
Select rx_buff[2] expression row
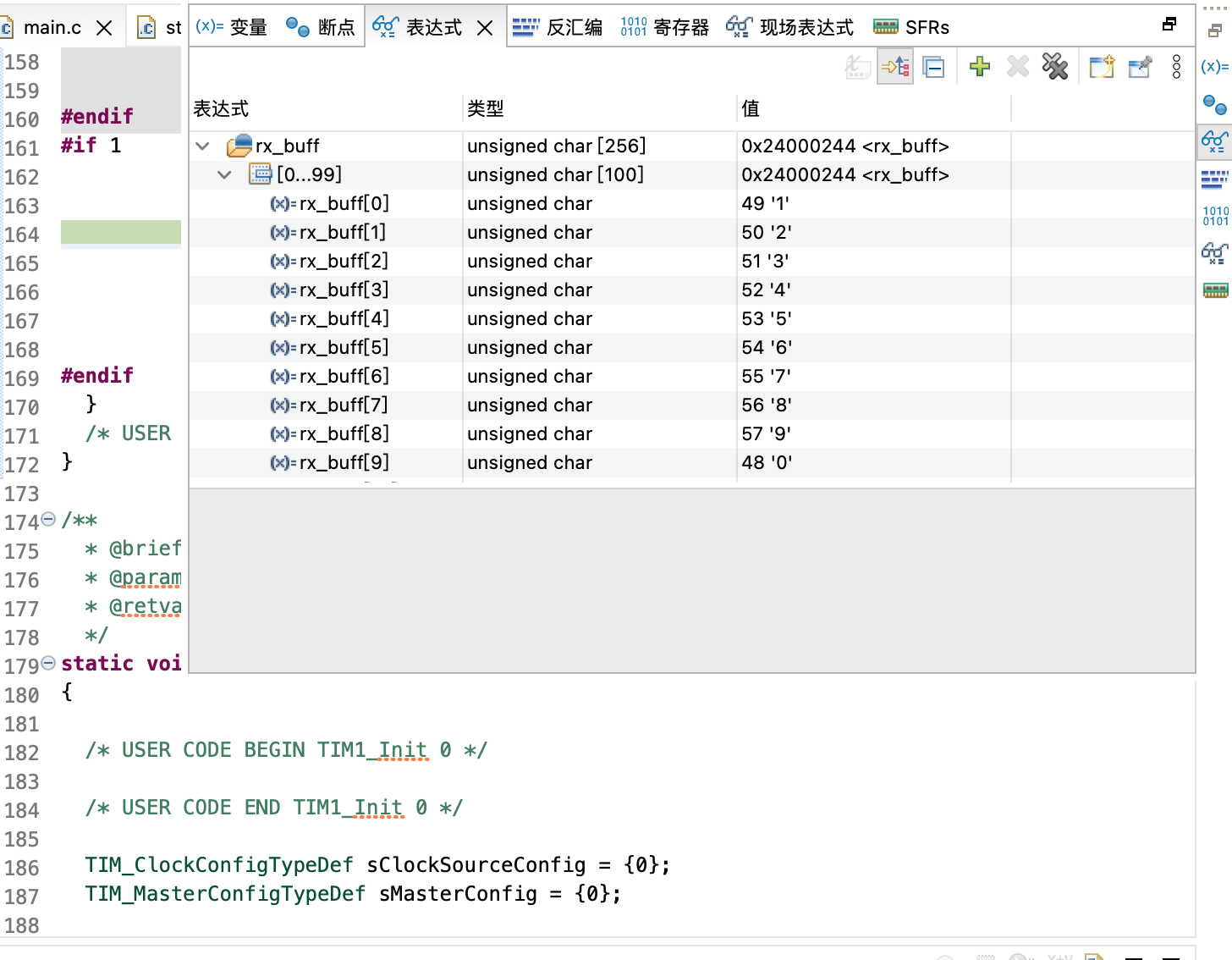[691, 261]
